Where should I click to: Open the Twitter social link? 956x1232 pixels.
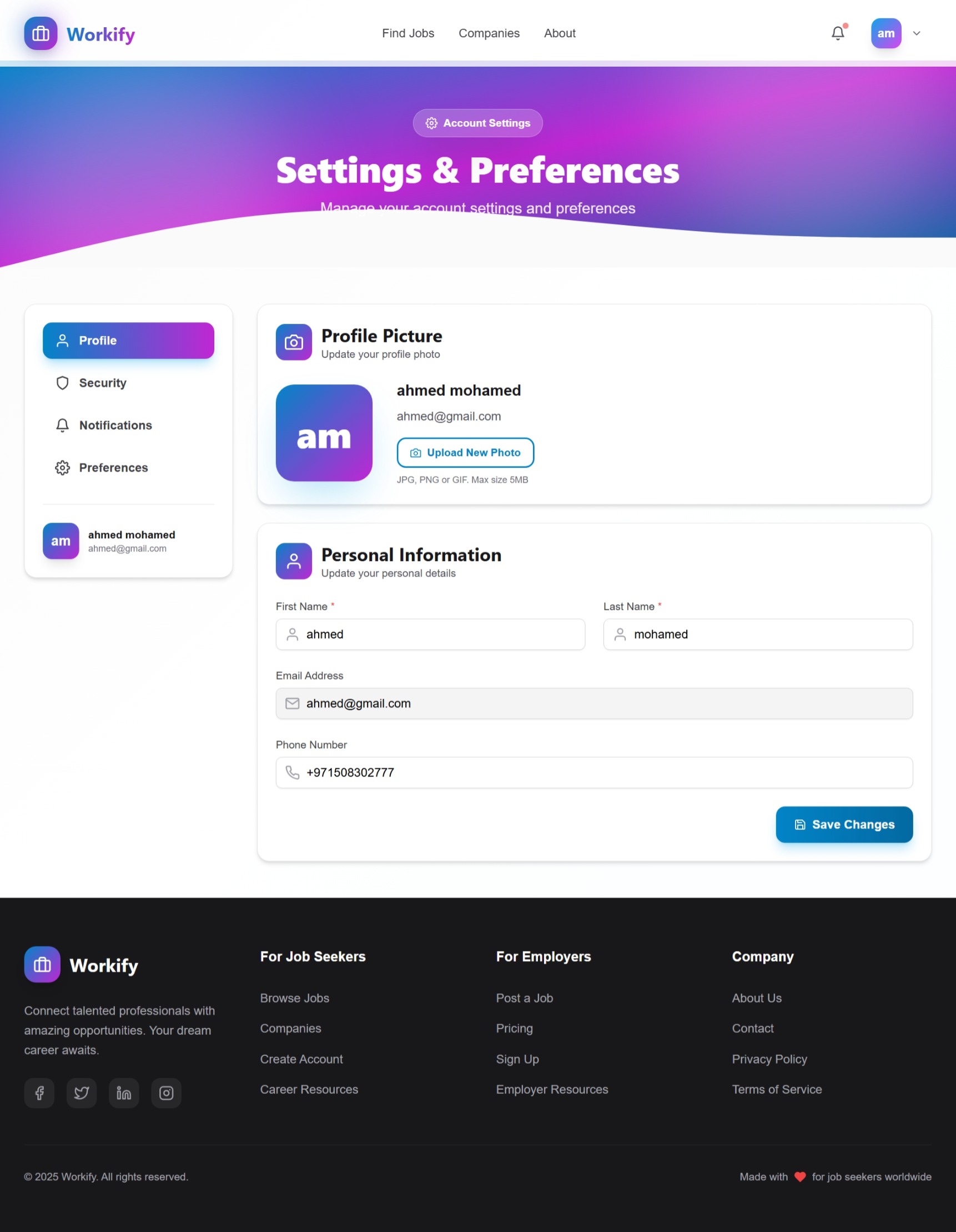pyautogui.click(x=82, y=1093)
